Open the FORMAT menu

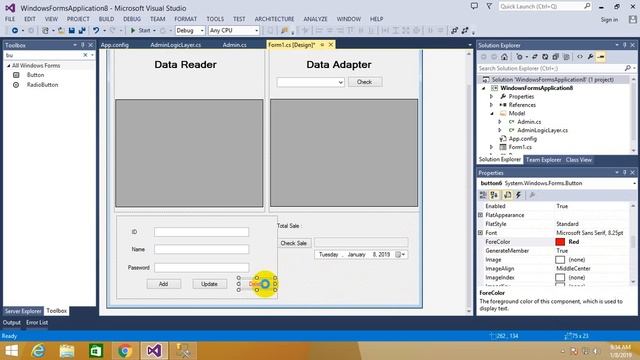click(x=185, y=19)
